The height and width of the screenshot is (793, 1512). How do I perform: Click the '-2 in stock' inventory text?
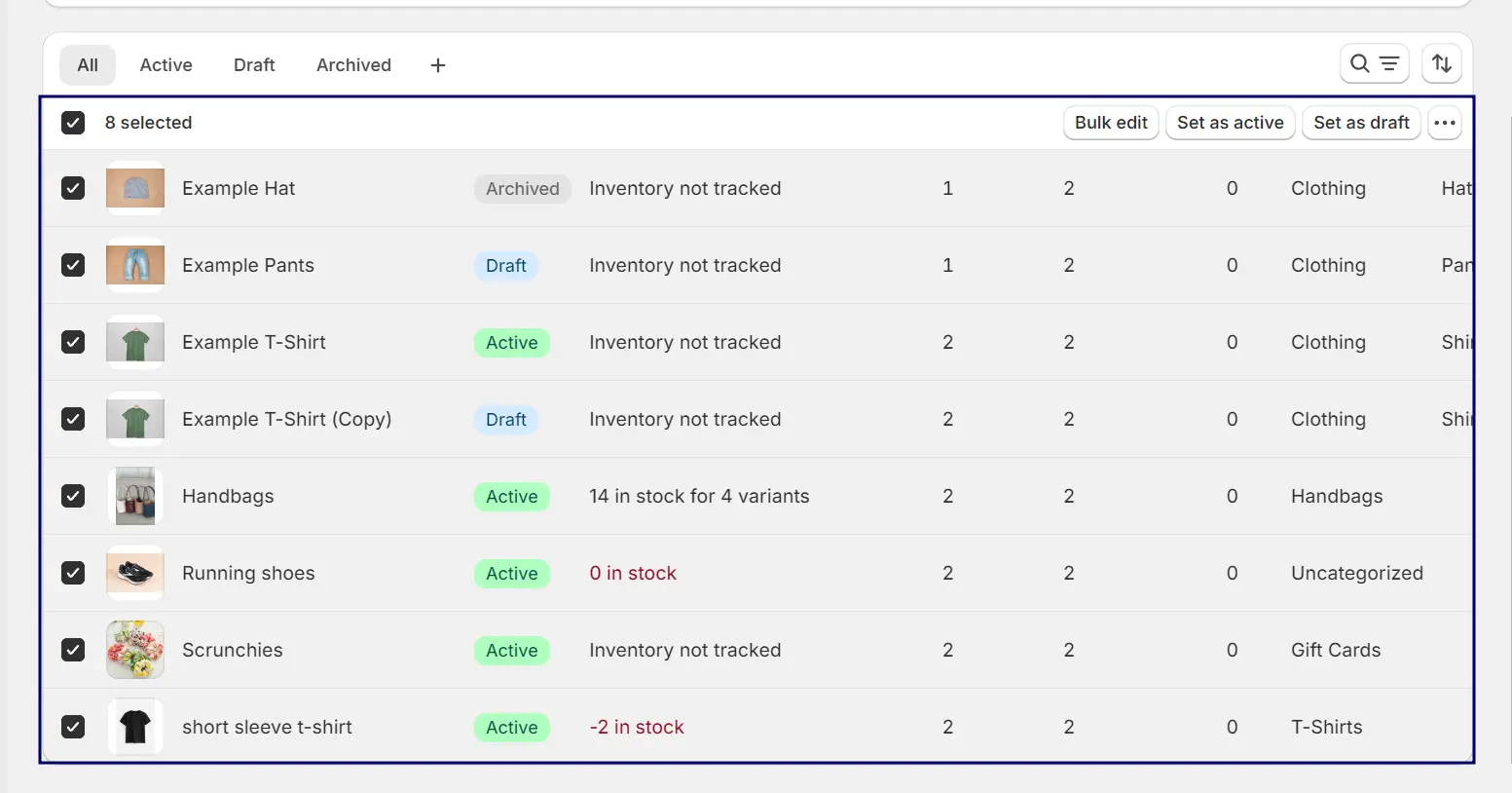tap(637, 727)
